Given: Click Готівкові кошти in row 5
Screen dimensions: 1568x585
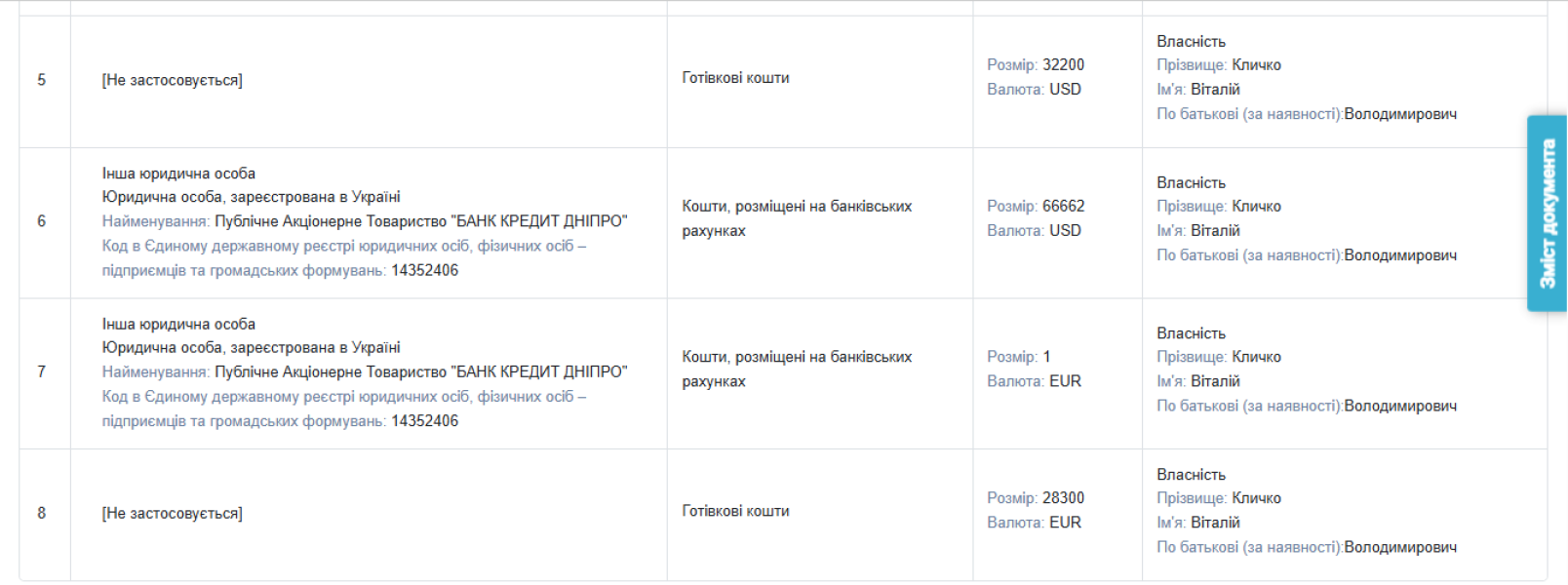Looking at the screenshot, I should click(735, 78).
